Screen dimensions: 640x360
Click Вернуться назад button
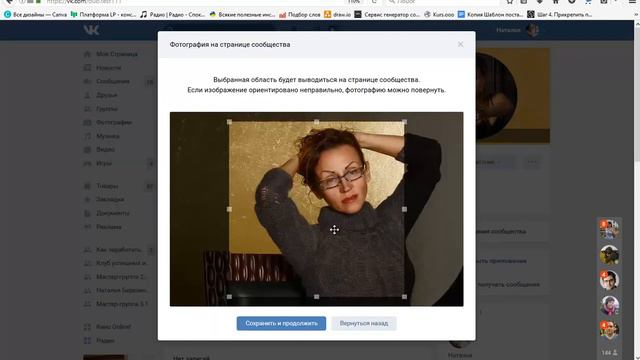click(364, 323)
